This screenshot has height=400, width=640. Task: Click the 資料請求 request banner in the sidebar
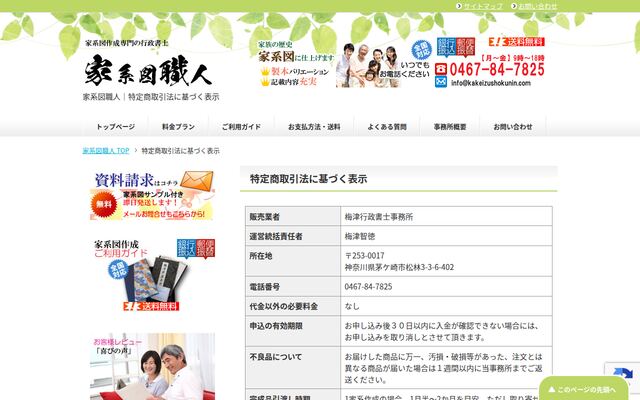pos(152,196)
